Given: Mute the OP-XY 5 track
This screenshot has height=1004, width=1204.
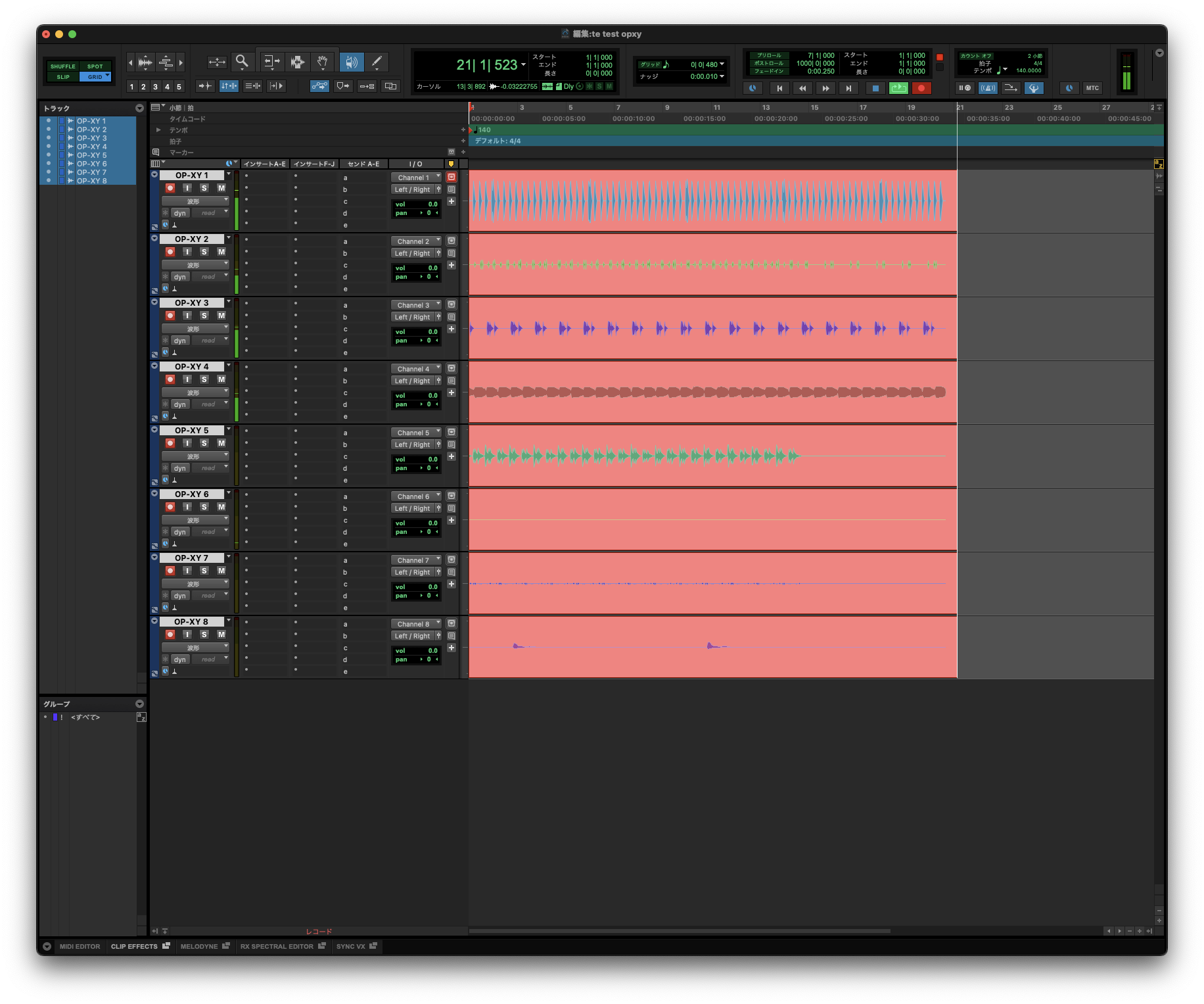Looking at the screenshot, I should [221, 443].
